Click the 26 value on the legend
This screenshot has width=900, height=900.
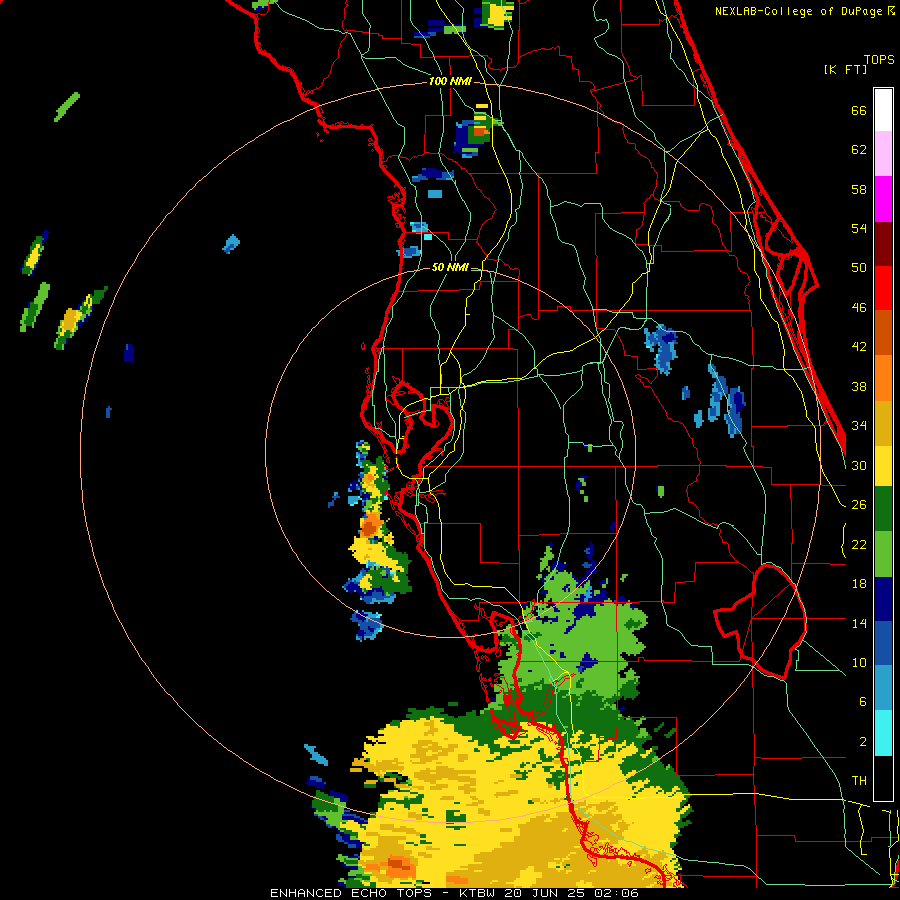(x=859, y=505)
